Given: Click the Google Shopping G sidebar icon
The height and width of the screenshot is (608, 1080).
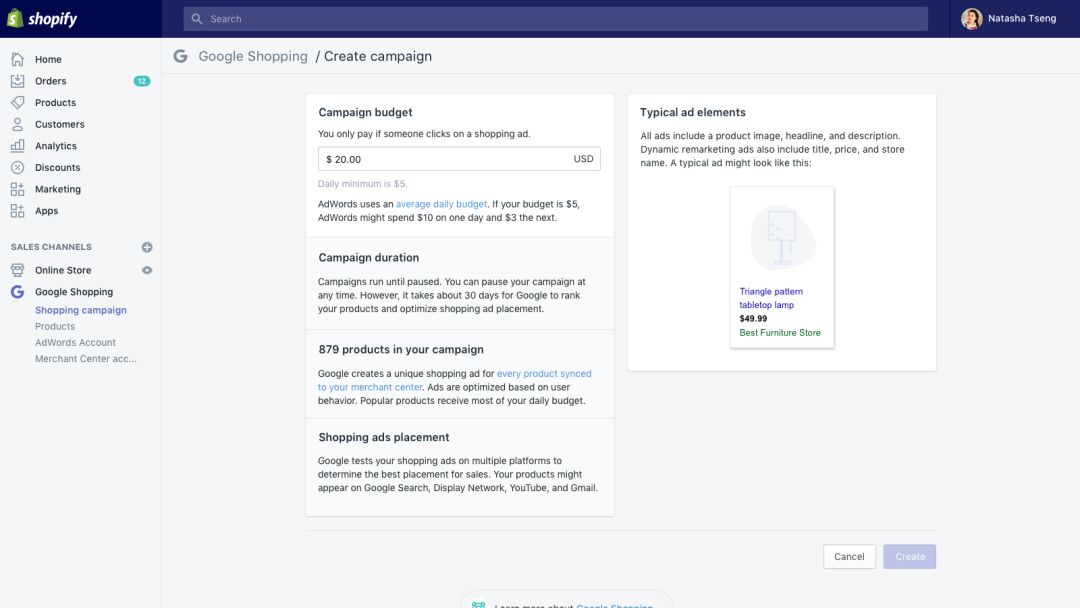Looking at the screenshot, I should [x=17, y=292].
